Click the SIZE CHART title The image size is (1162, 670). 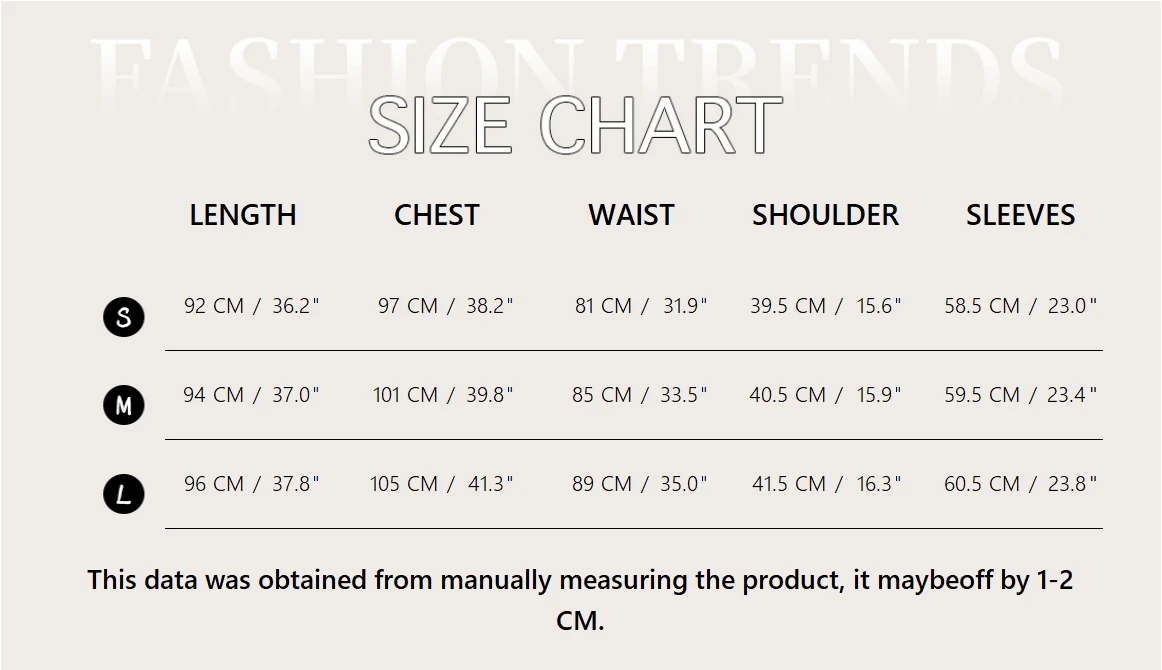575,127
